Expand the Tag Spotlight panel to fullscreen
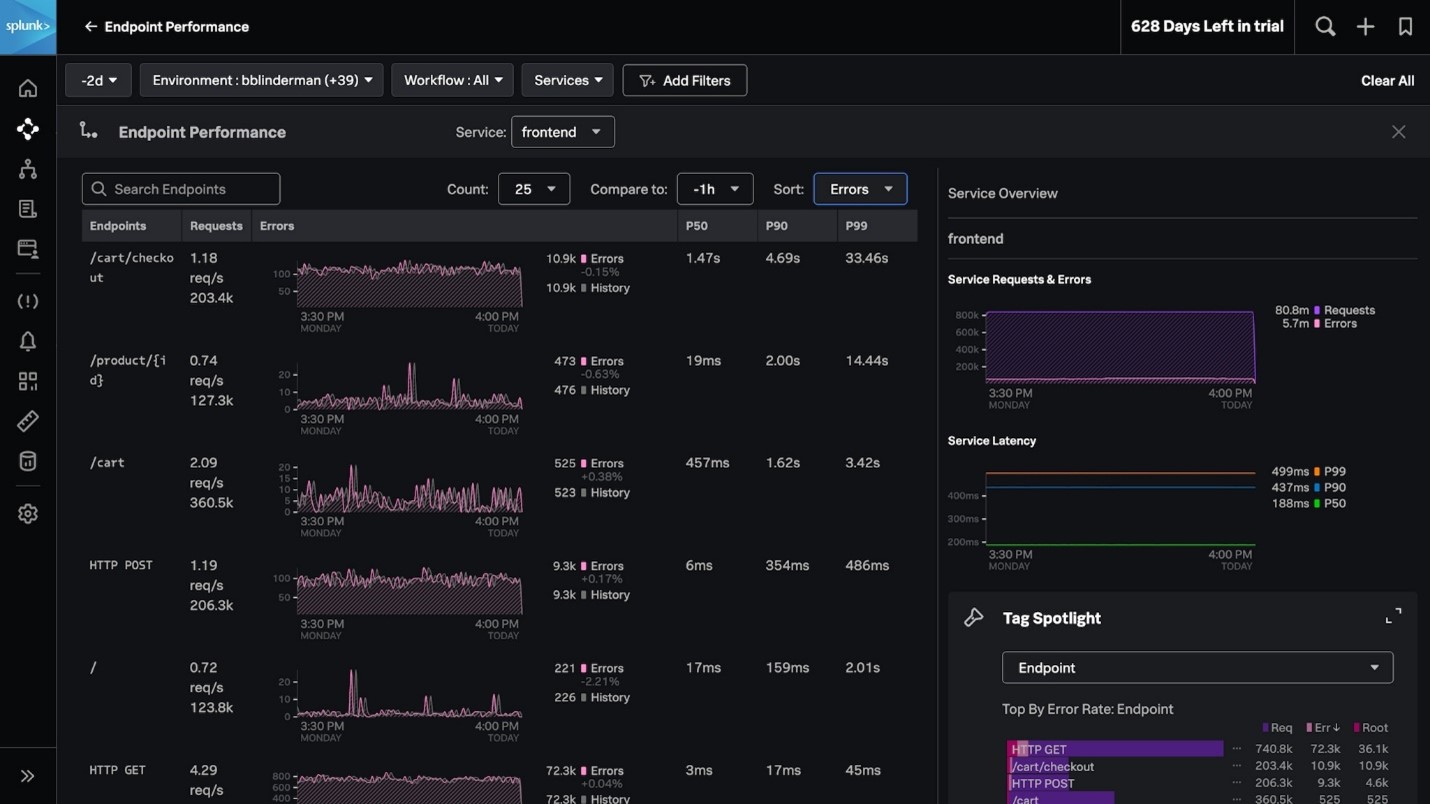Image resolution: width=1430 pixels, height=804 pixels. tap(1393, 616)
